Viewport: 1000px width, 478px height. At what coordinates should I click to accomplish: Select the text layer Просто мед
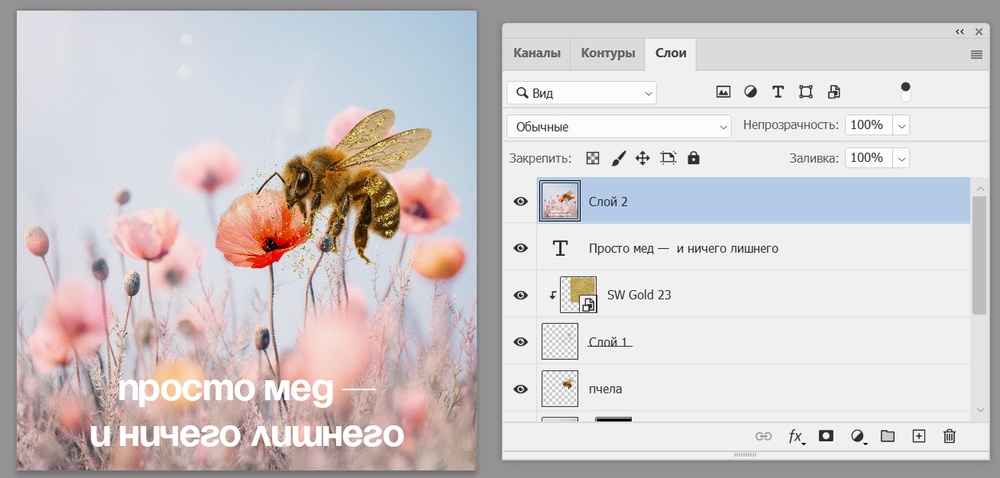683,248
